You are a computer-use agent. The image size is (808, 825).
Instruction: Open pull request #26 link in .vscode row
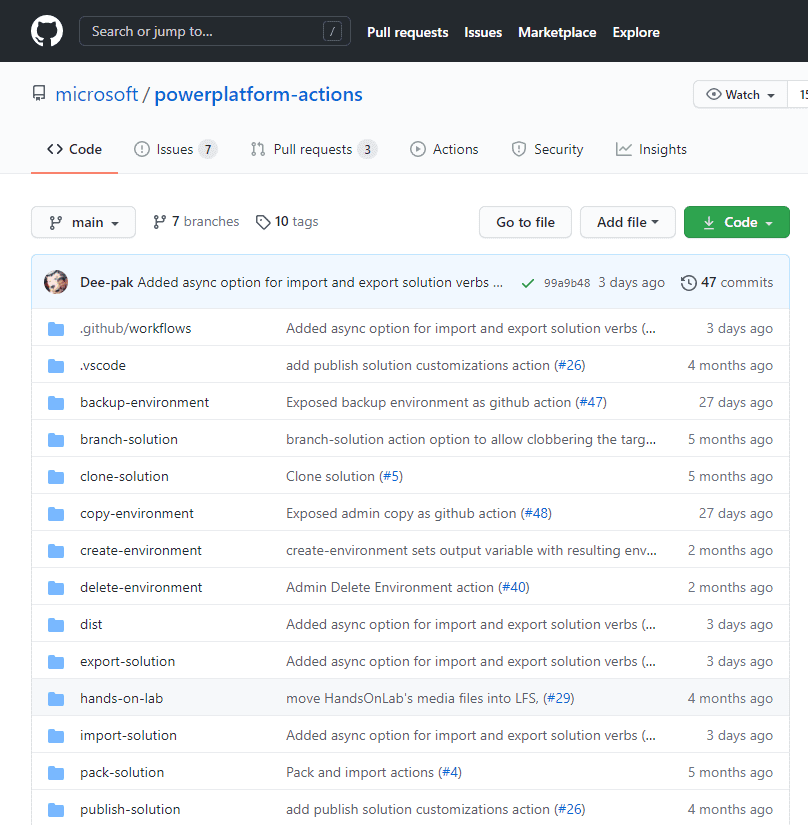point(569,365)
